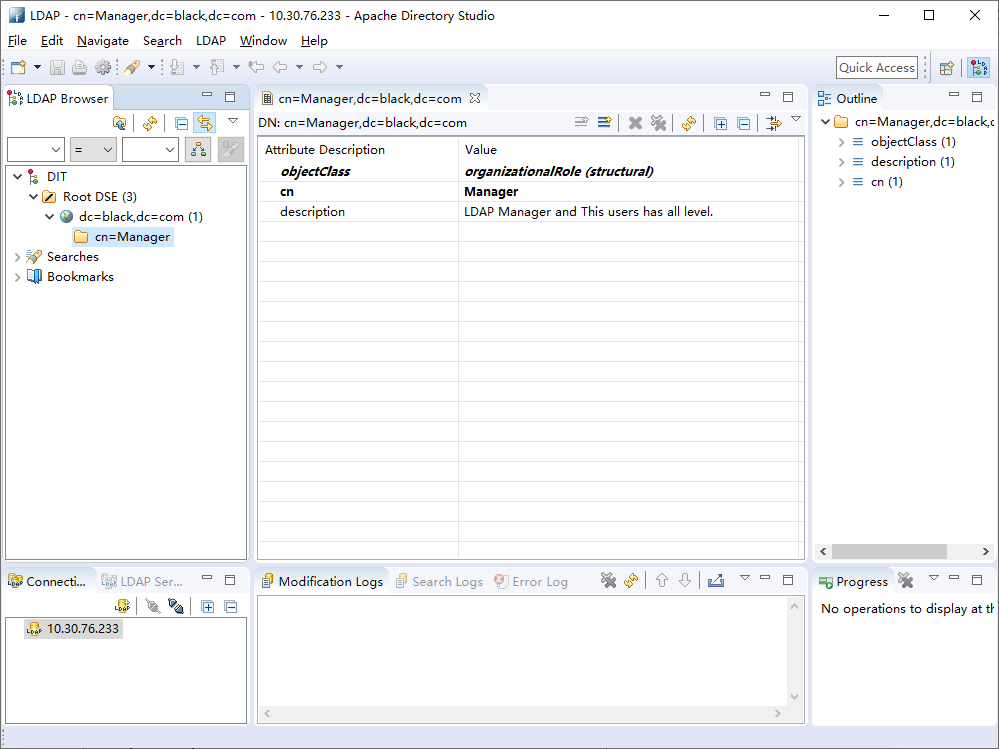Viewport: 999px width, 749px height.
Task: Select the Root DSE (3) entry
Action: coord(99,197)
